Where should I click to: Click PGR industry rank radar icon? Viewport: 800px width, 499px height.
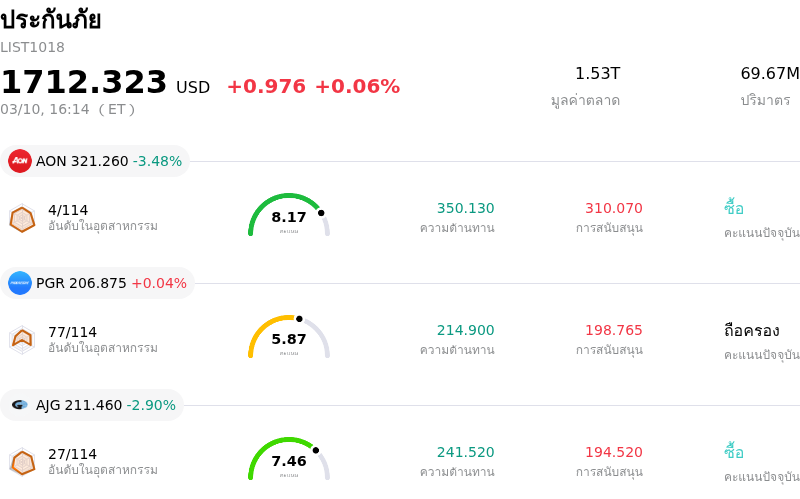(x=22, y=340)
